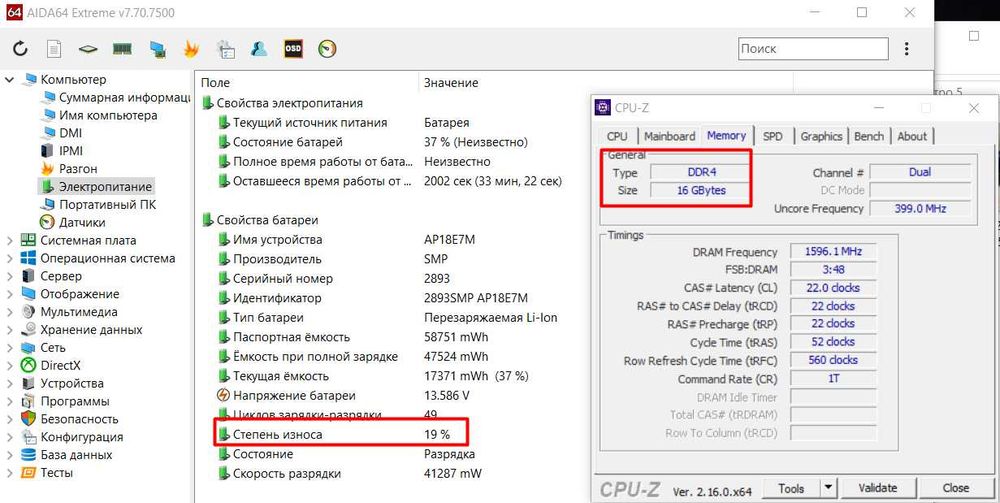
Task: Select Суммарная информация in the tree
Action: click(x=115, y=98)
